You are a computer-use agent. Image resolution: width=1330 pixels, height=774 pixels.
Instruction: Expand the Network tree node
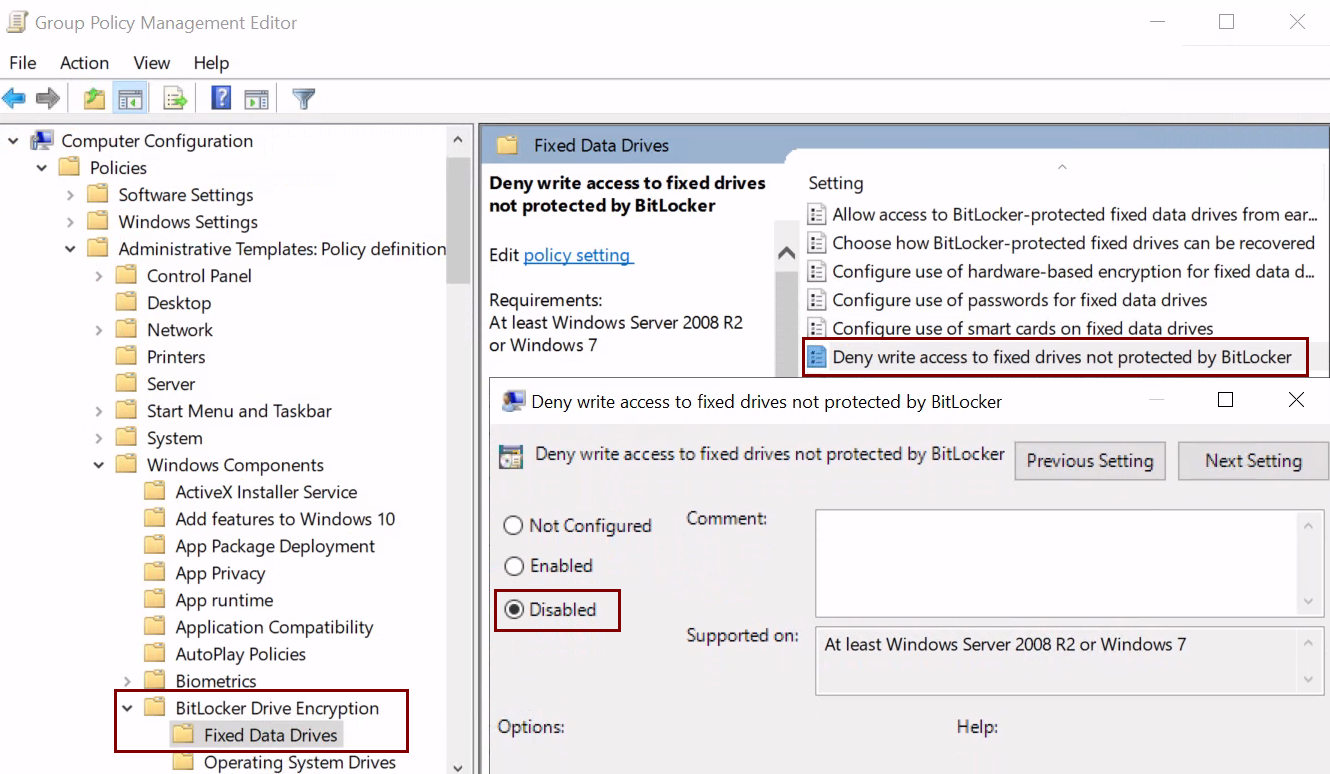tap(98, 330)
